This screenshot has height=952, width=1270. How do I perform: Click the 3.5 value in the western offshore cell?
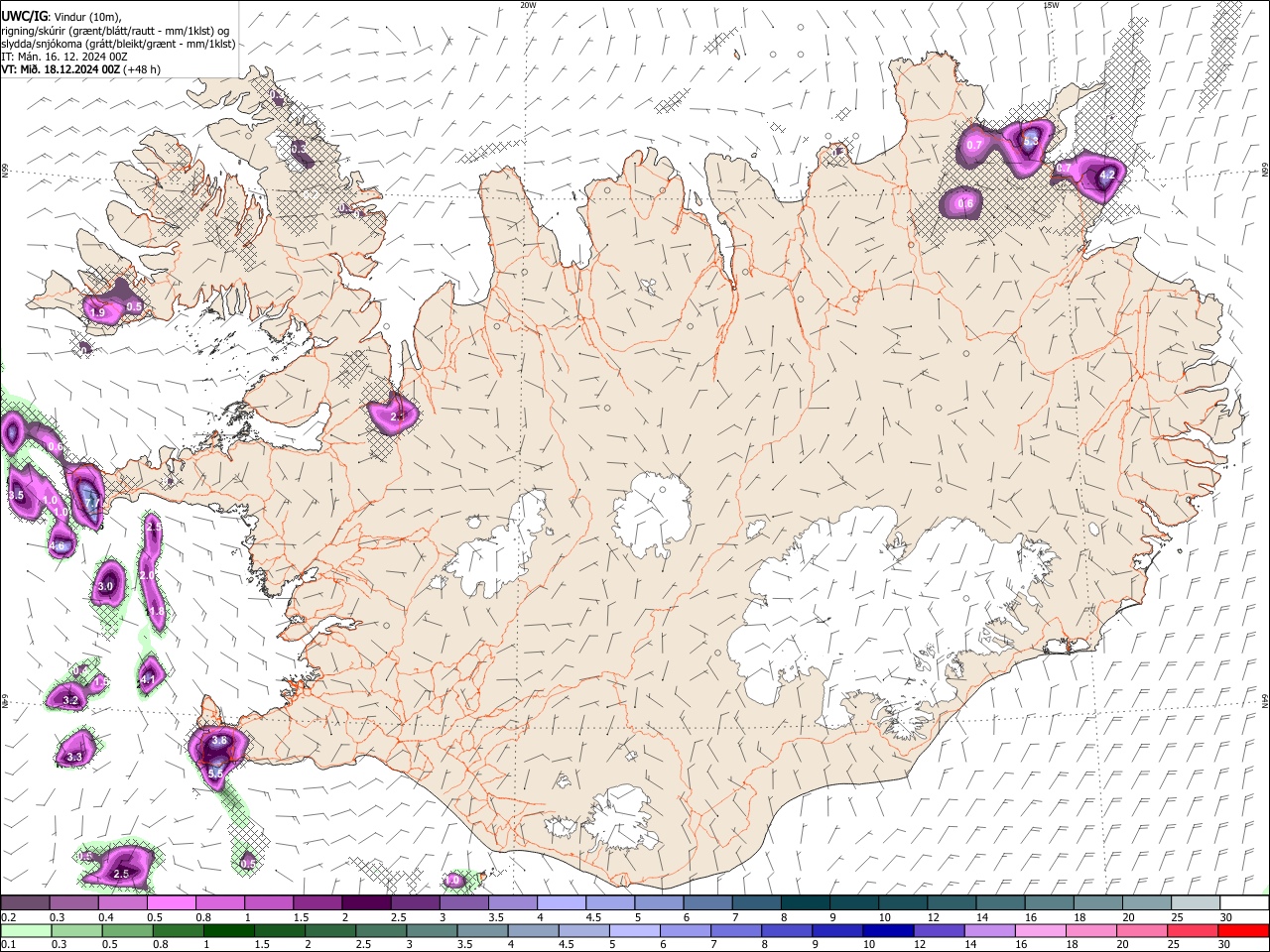point(16,496)
